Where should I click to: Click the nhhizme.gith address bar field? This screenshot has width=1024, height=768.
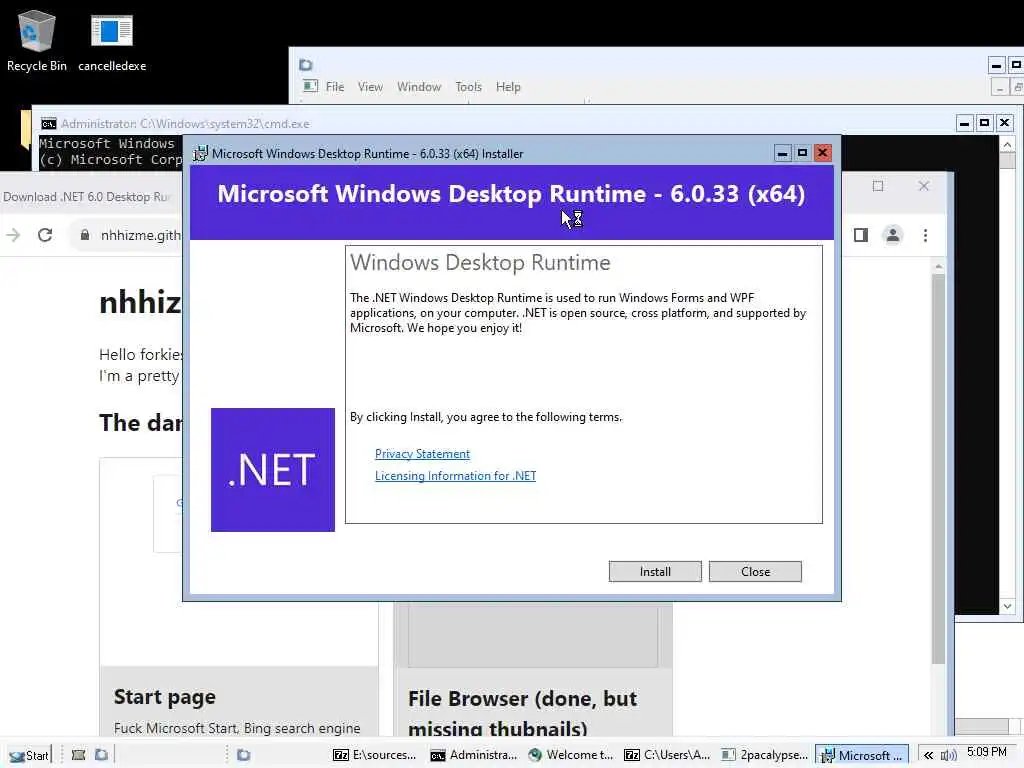pyautogui.click(x=140, y=235)
